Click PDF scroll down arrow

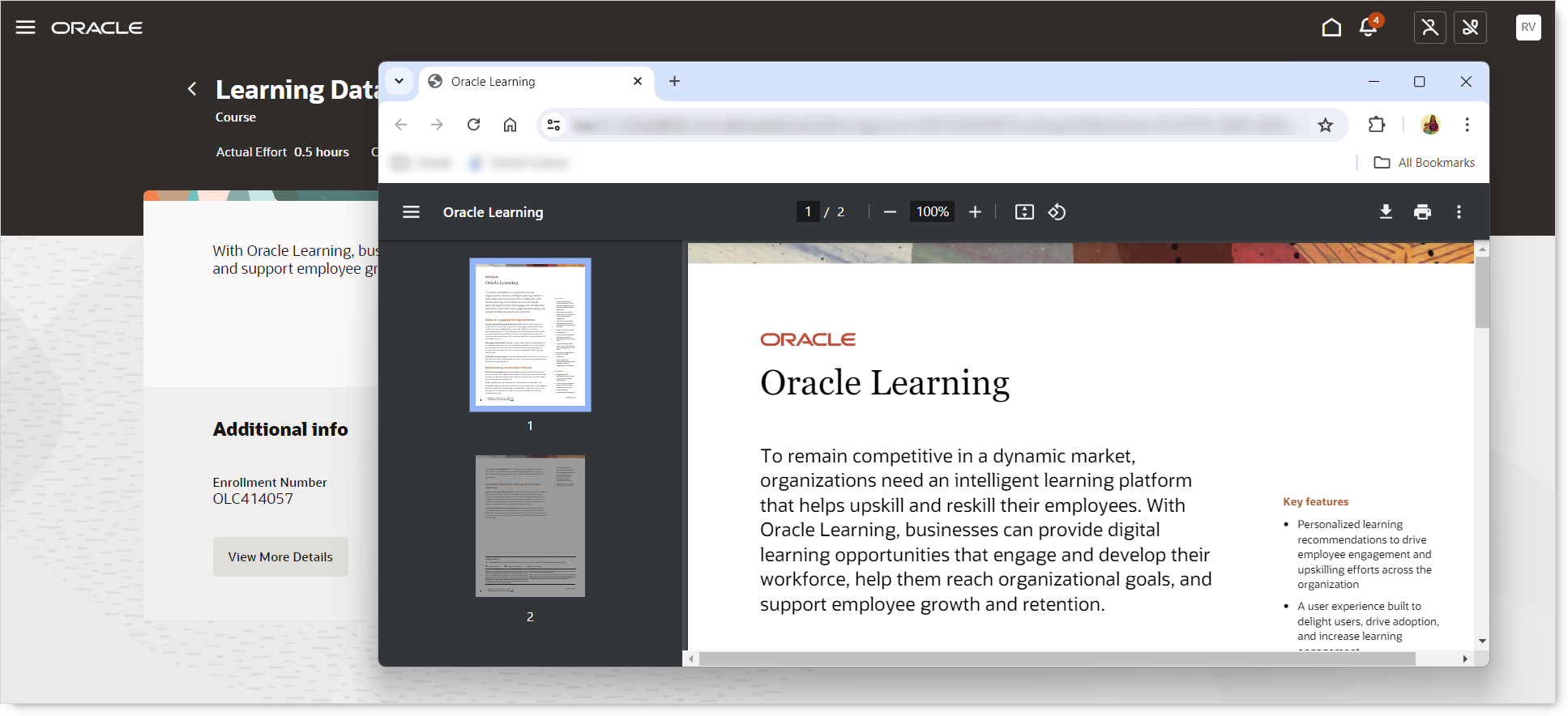tap(1482, 641)
